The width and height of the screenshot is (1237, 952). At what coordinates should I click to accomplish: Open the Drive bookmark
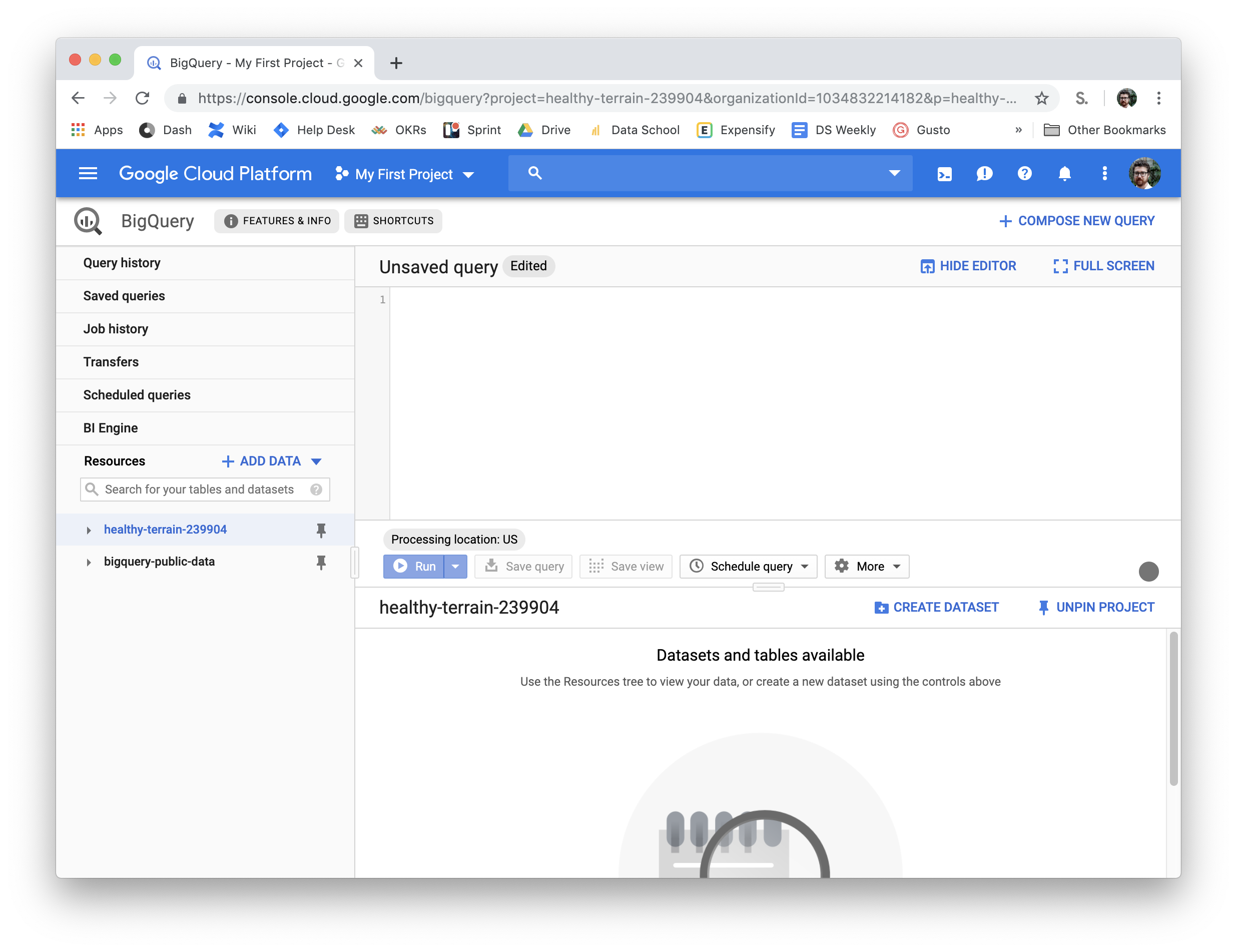click(x=544, y=130)
